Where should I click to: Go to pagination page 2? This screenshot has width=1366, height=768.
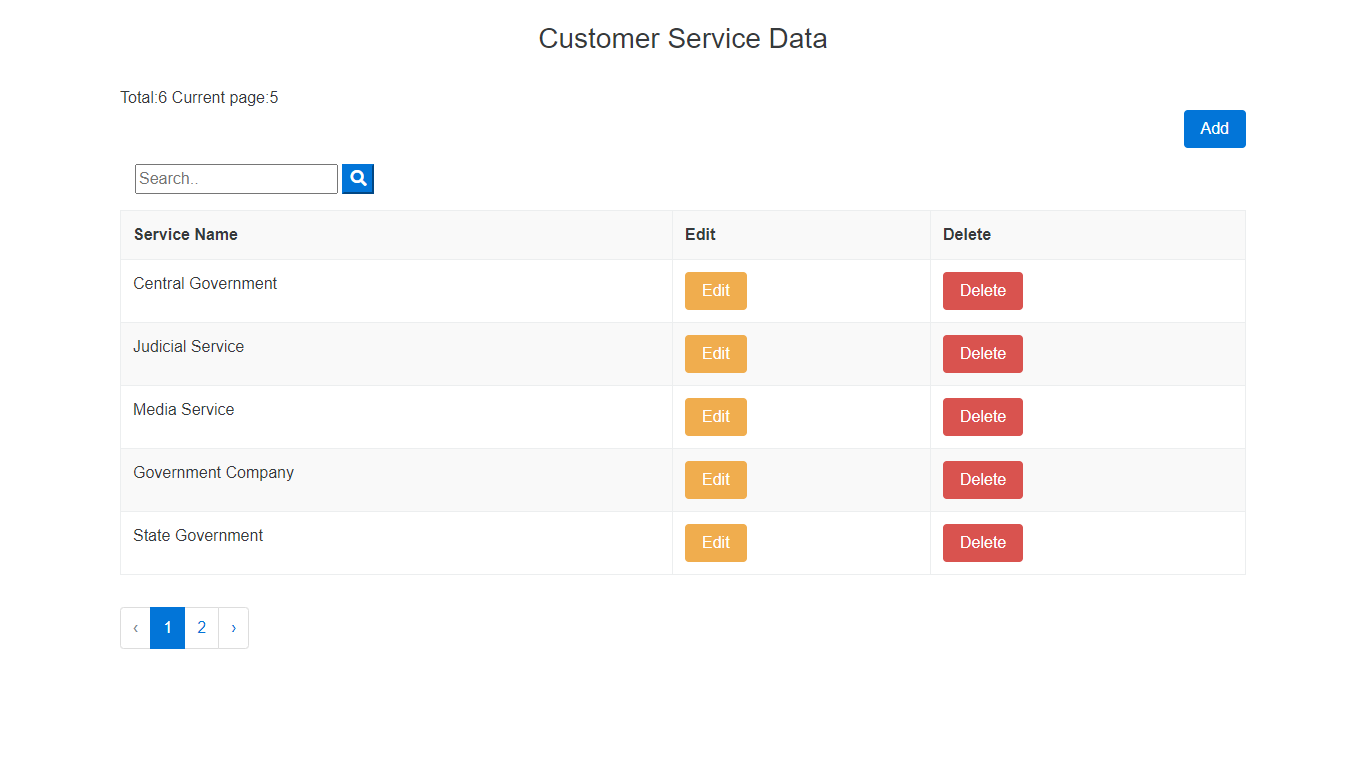(202, 628)
